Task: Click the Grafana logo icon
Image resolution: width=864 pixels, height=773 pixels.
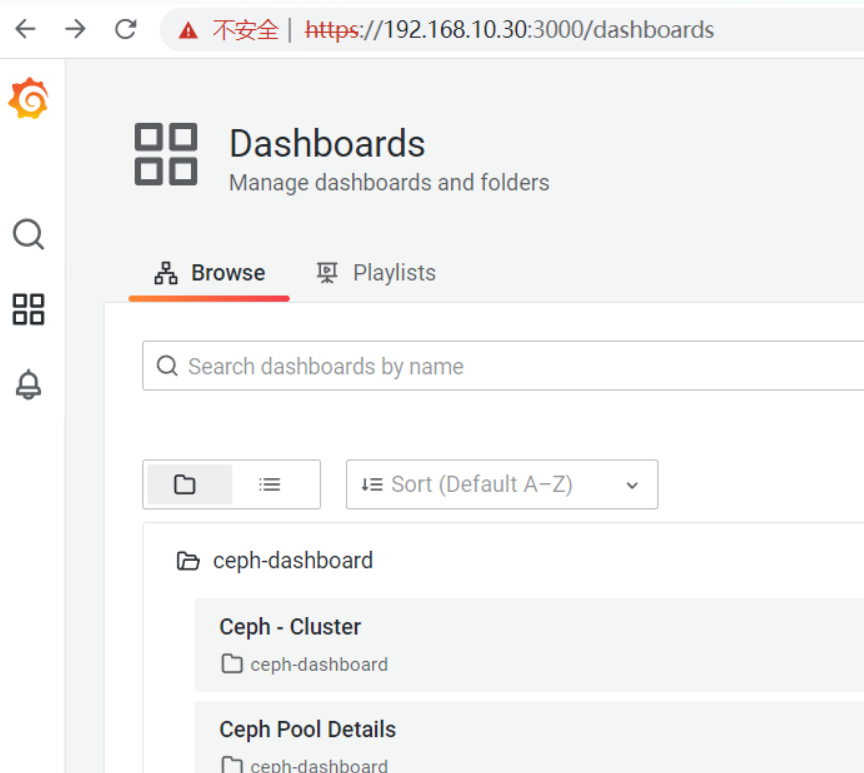Action: click(28, 99)
